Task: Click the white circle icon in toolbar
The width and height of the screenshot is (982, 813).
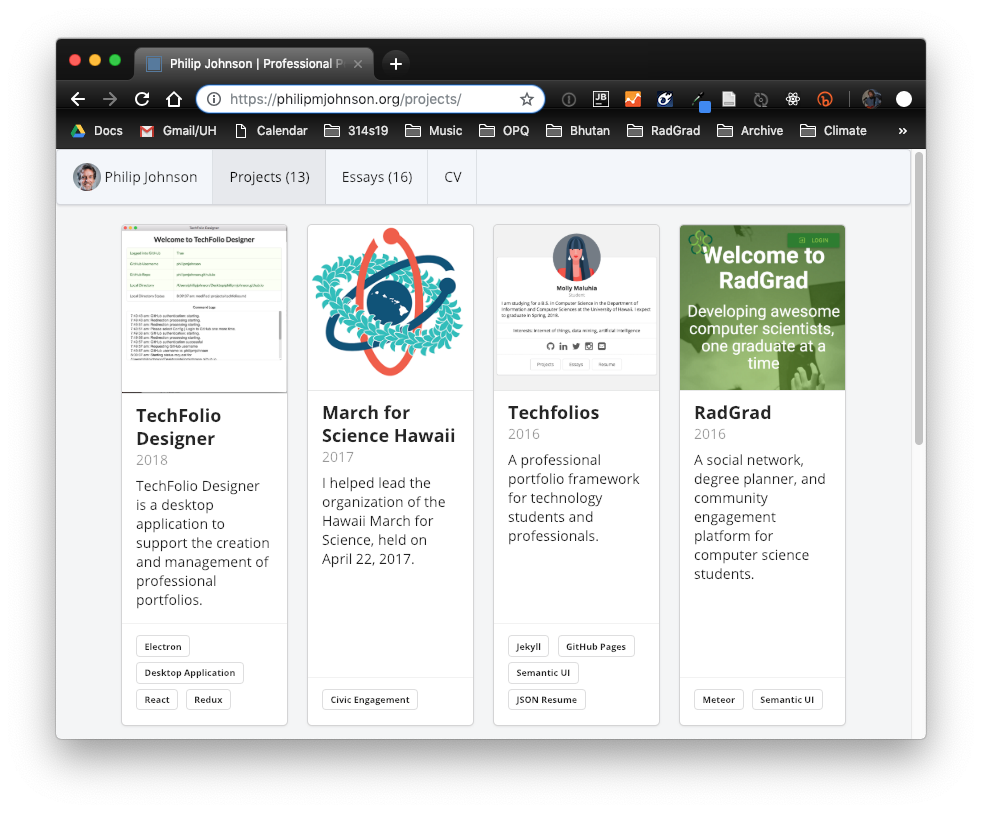Action: point(904,99)
